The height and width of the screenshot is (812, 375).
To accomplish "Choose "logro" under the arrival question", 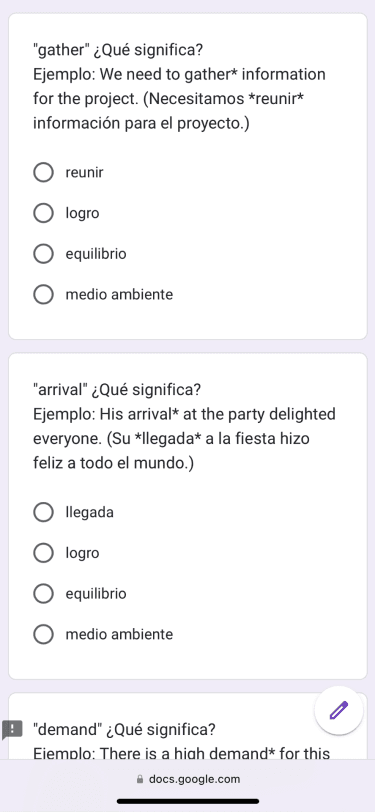I will click(x=44, y=553).
